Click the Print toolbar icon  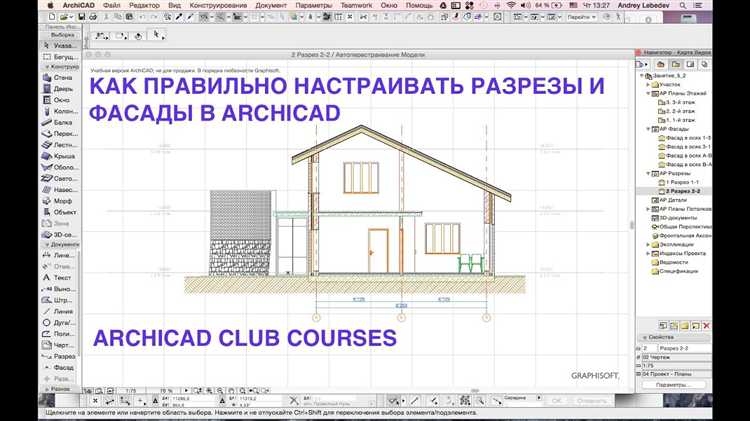93,17
